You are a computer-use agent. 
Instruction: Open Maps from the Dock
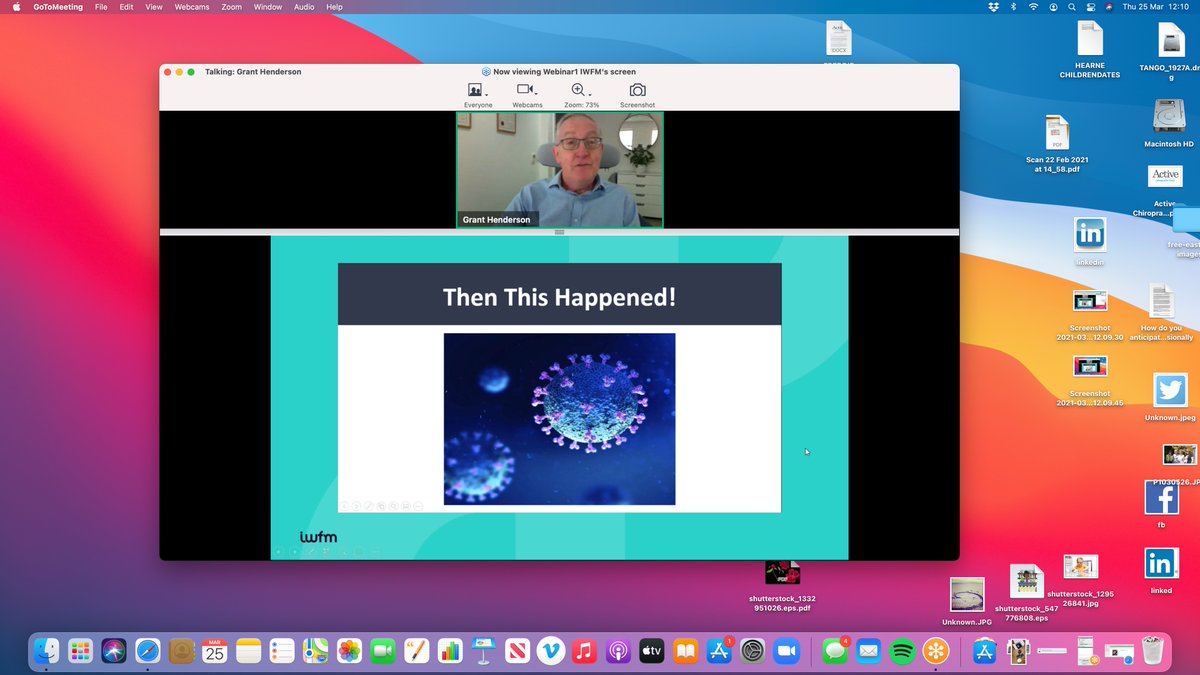coord(316,651)
